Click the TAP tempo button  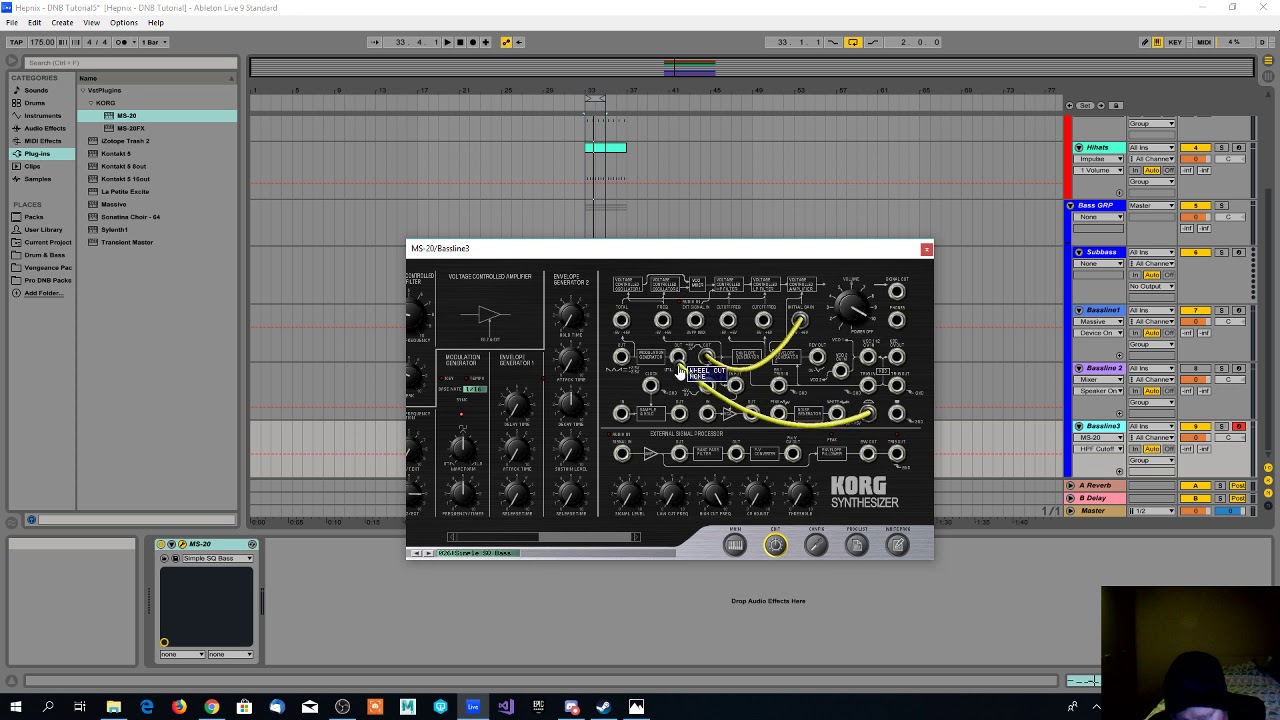pyautogui.click(x=15, y=42)
